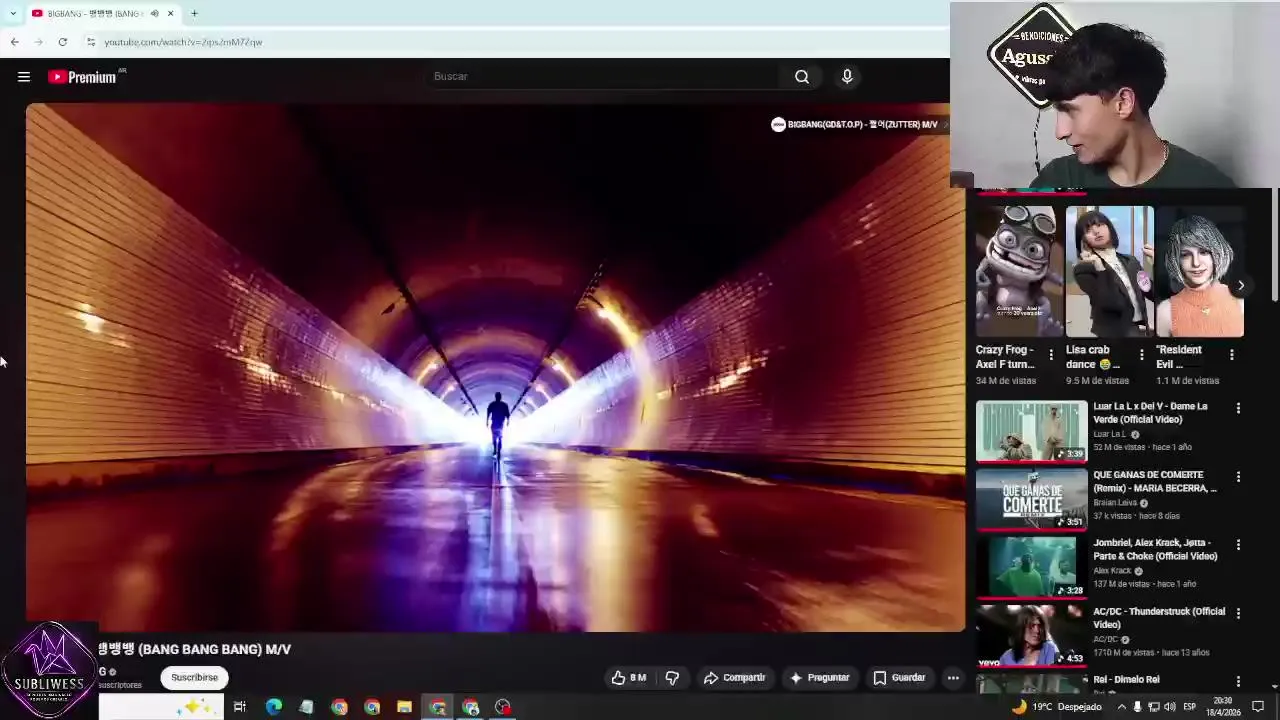Go back with the browser back arrow
The width and height of the screenshot is (1280, 720).
point(15,42)
